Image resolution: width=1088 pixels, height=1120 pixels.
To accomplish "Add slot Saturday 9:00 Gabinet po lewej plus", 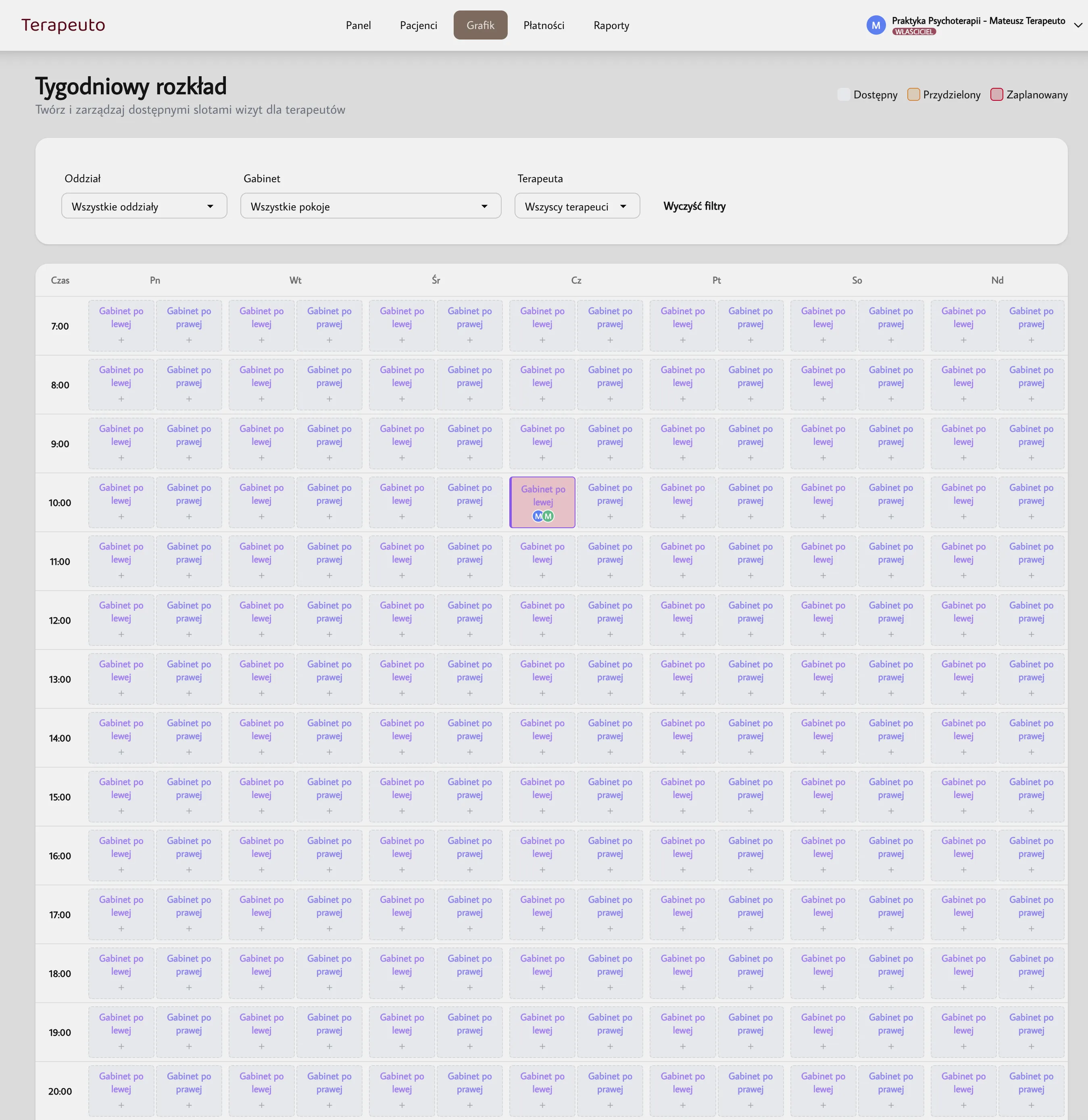I will (x=823, y=458).
